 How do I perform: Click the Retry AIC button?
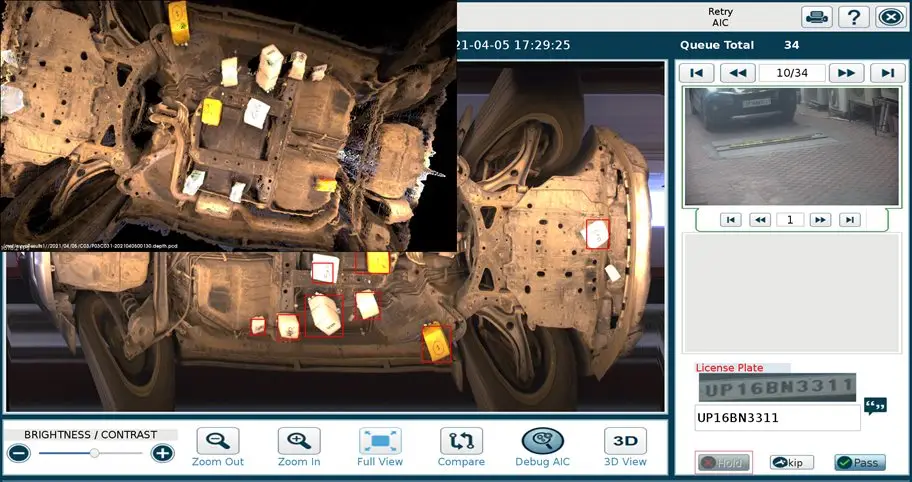pos(720,17)
